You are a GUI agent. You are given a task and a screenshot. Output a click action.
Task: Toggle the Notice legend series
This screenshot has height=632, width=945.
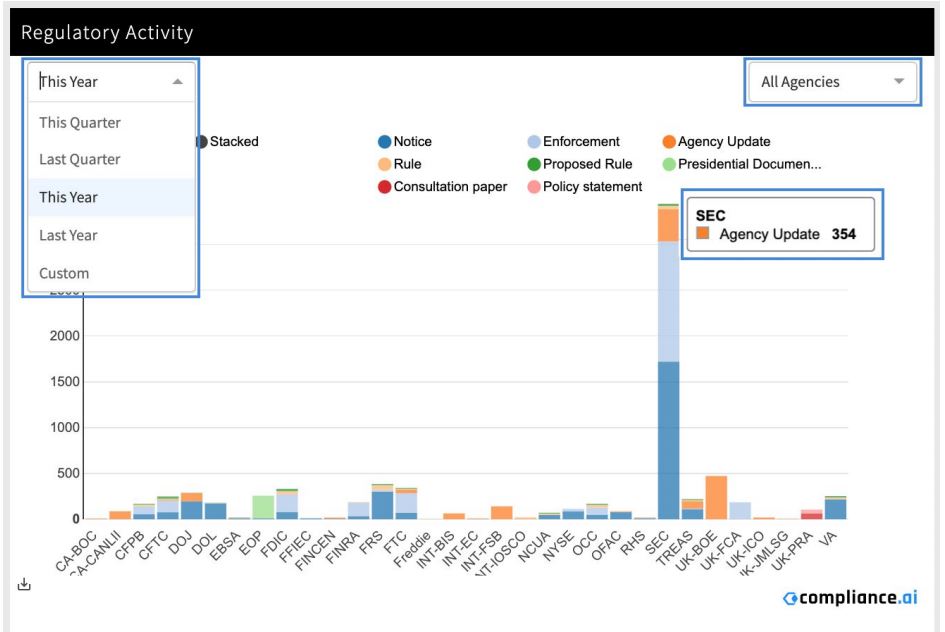pos(405,142)
